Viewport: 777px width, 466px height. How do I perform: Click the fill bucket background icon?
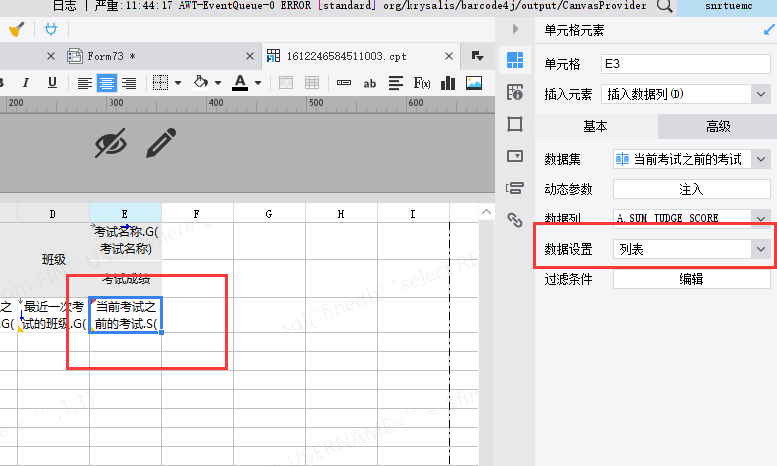pyautogui.click(x=201, y=82)
